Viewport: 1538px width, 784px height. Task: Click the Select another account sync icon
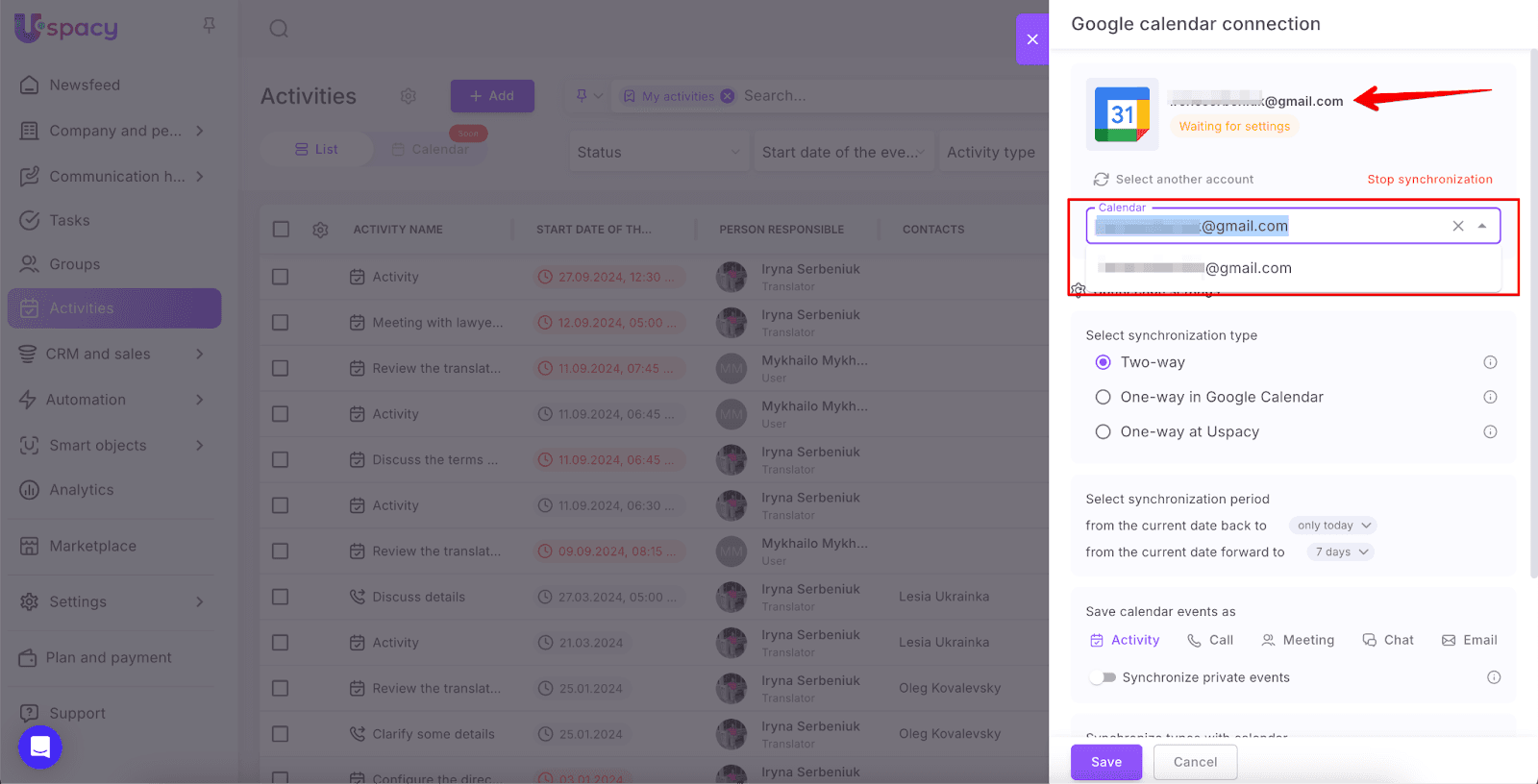click(1101, 180)
